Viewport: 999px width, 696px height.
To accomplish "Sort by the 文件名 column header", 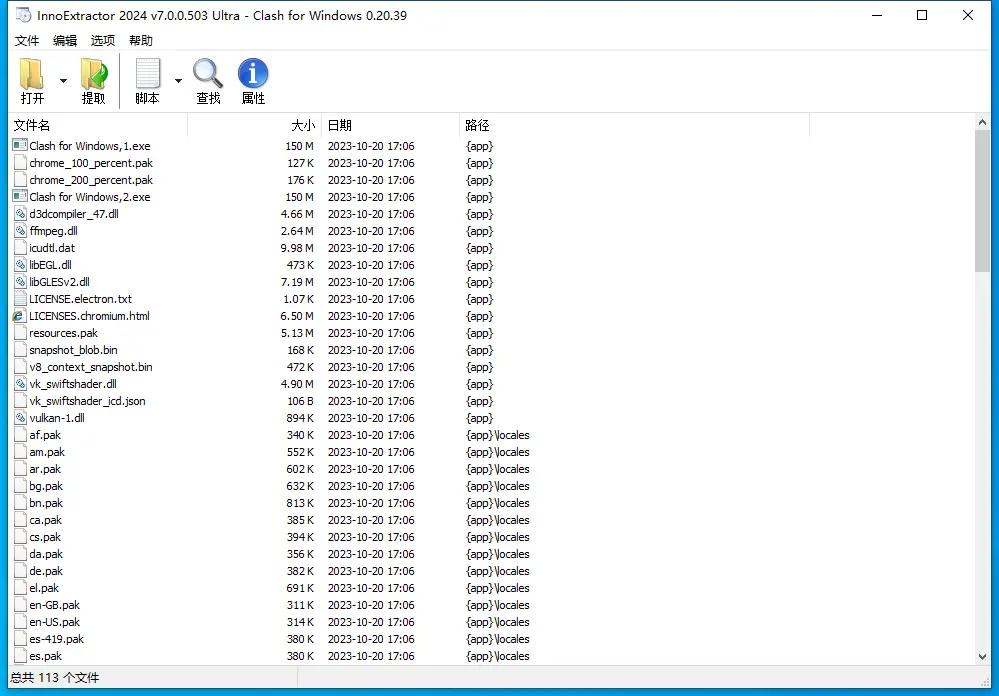I will [x=98, y=125].
